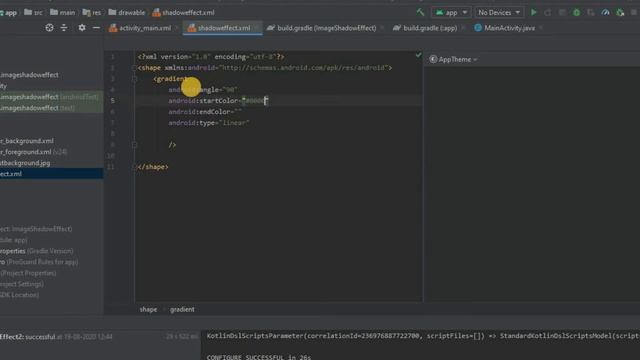This screenshot has width=640, height=360.
Task: Click the android:endColor empty value
Action: click(238, 112)
